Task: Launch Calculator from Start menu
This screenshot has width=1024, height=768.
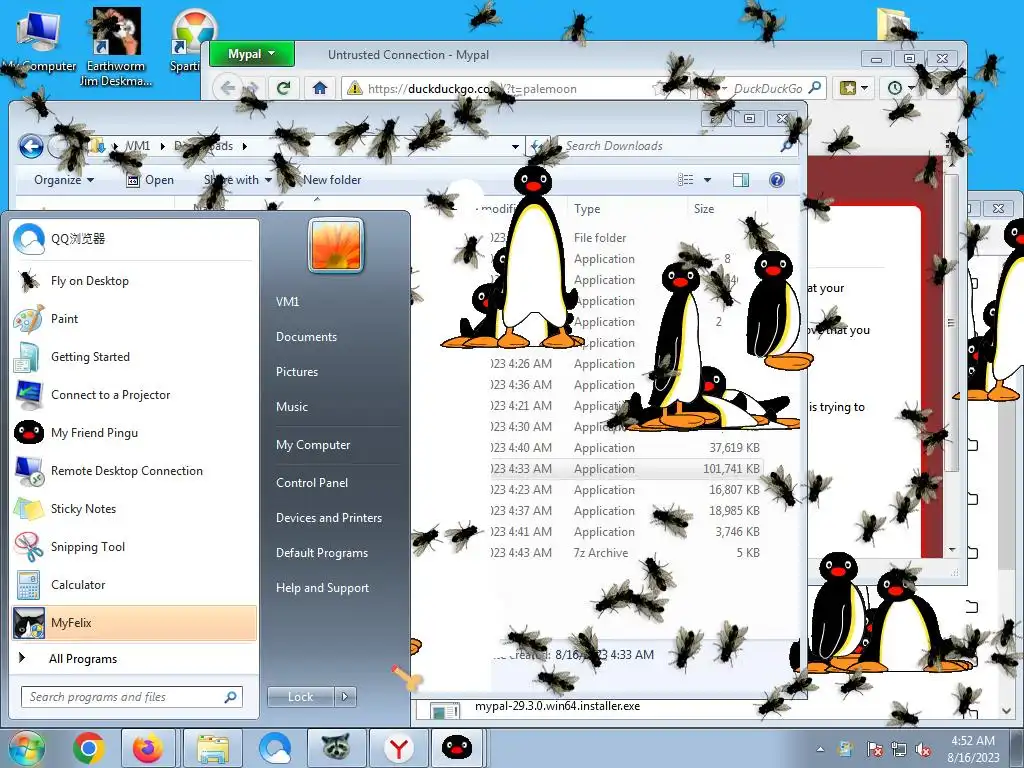Action: [134, 584]
